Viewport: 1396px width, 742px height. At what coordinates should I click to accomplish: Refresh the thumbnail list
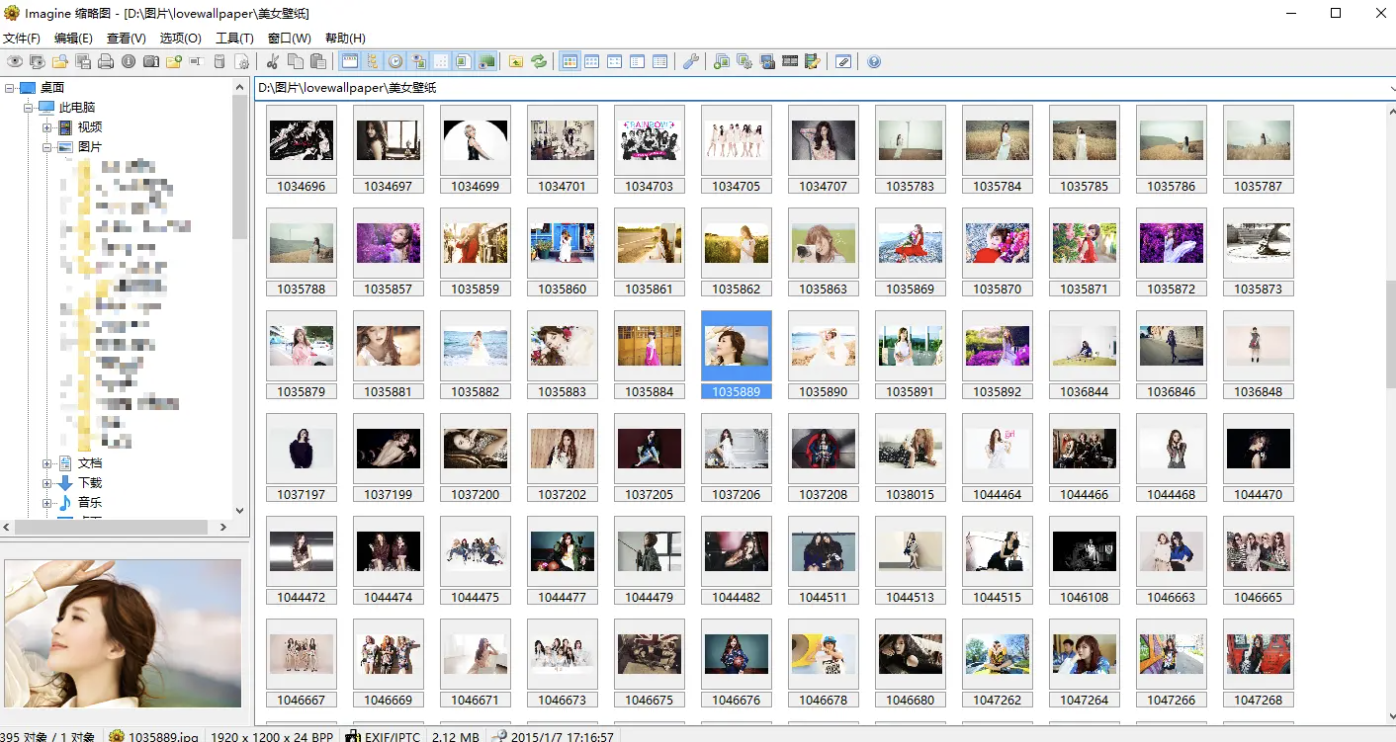(539, 62)
